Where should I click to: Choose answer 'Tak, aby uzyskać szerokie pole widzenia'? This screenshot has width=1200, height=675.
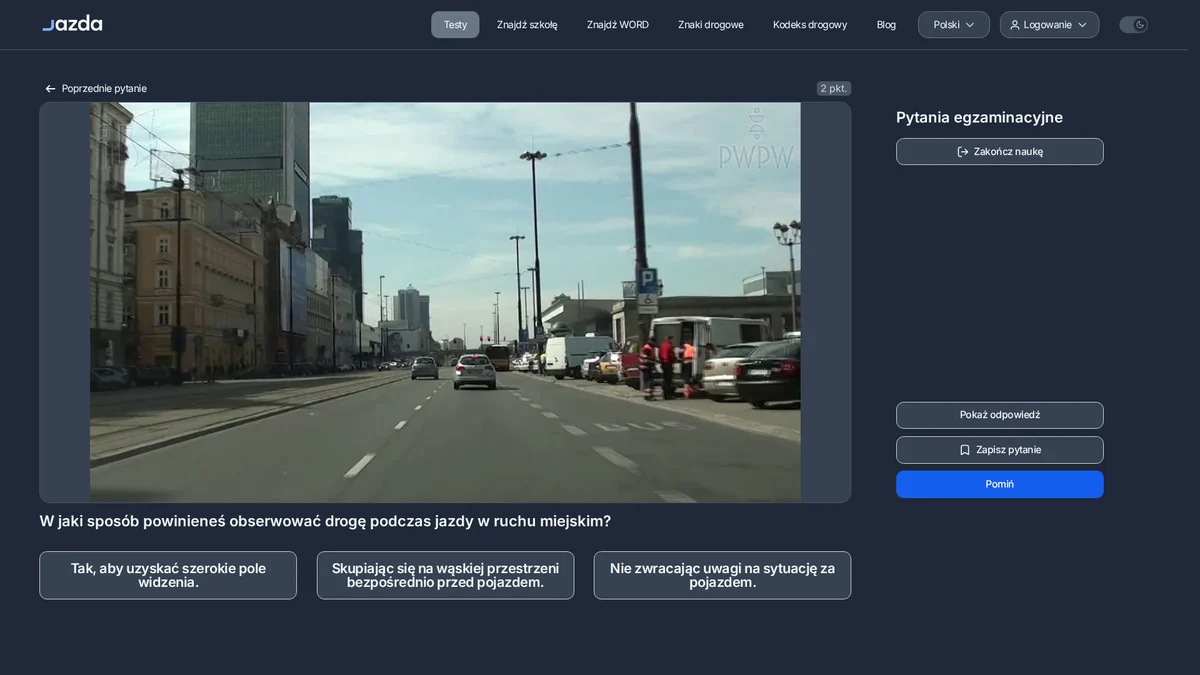coord(168,575)
